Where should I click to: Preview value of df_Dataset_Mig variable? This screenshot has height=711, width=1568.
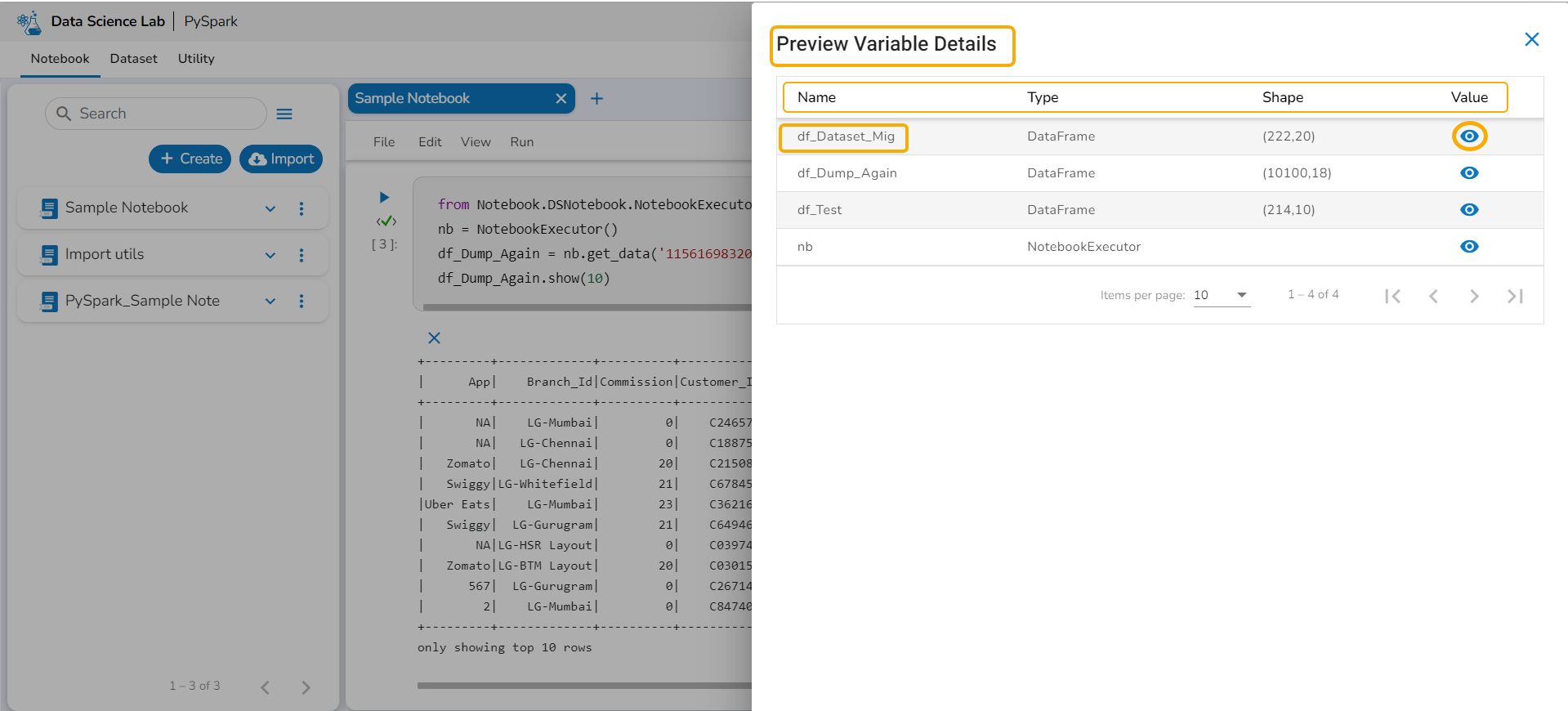pos(1469,136)
